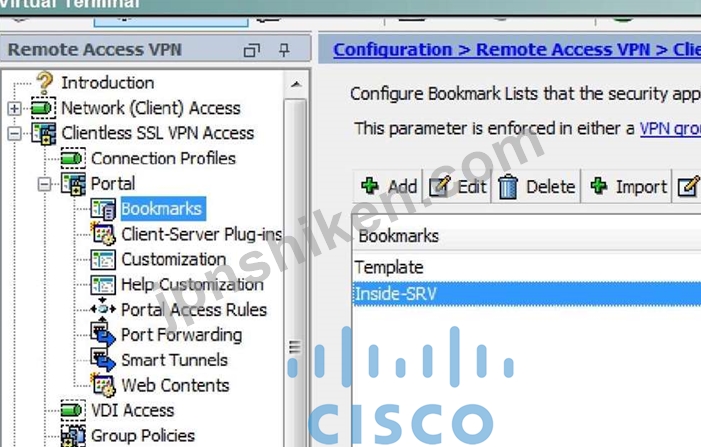701x447 pixels.
Task: Delete the selected bookmark list
Action: pyautogui.click(x=536, y=186)
